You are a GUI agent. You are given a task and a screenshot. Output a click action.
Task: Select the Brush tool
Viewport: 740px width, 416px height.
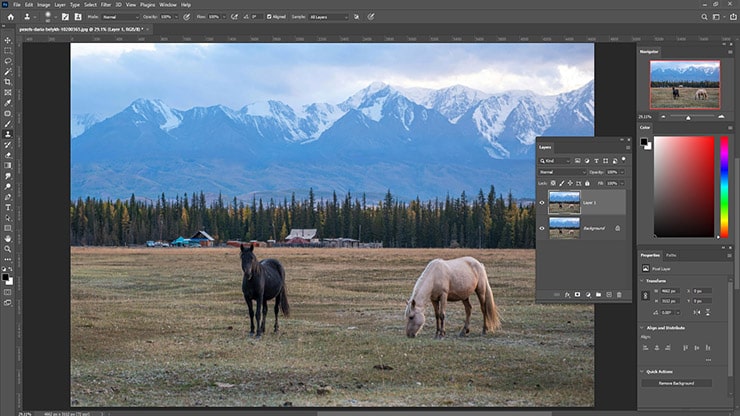coord(8,124)
